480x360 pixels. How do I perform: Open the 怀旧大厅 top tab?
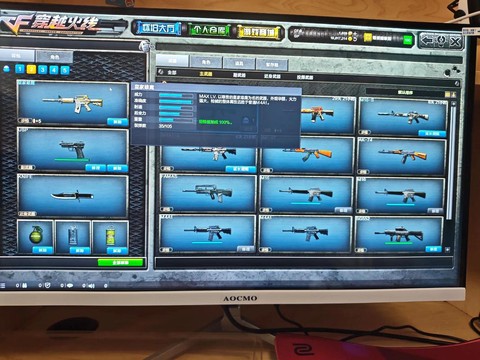coord(158,28)
